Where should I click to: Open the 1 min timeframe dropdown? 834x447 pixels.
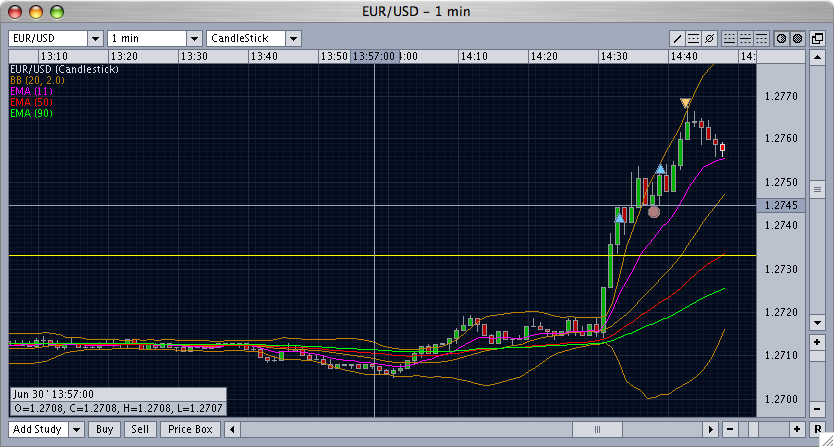point(193,38)
